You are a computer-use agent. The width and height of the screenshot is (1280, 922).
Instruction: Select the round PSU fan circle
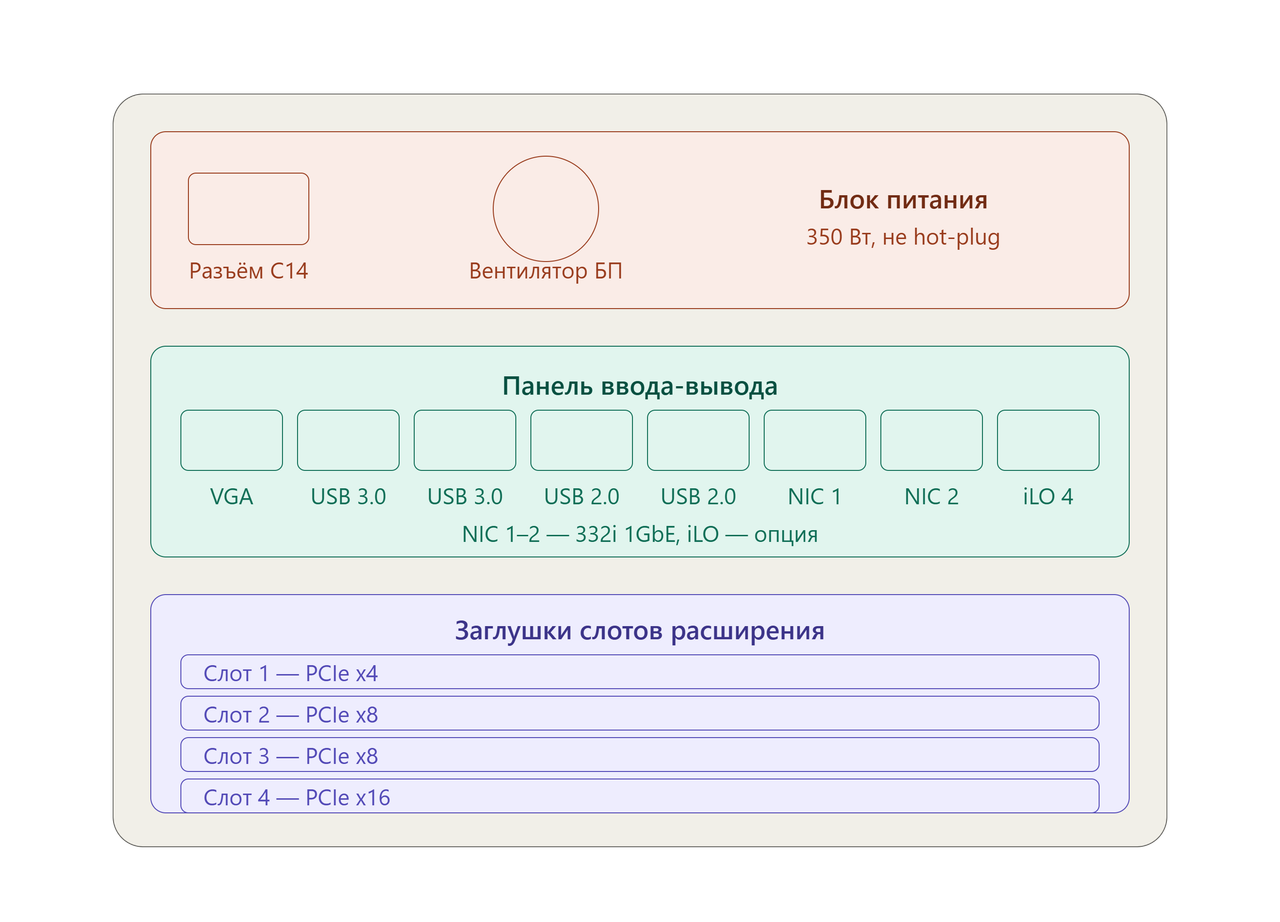[x=546, y=209]
